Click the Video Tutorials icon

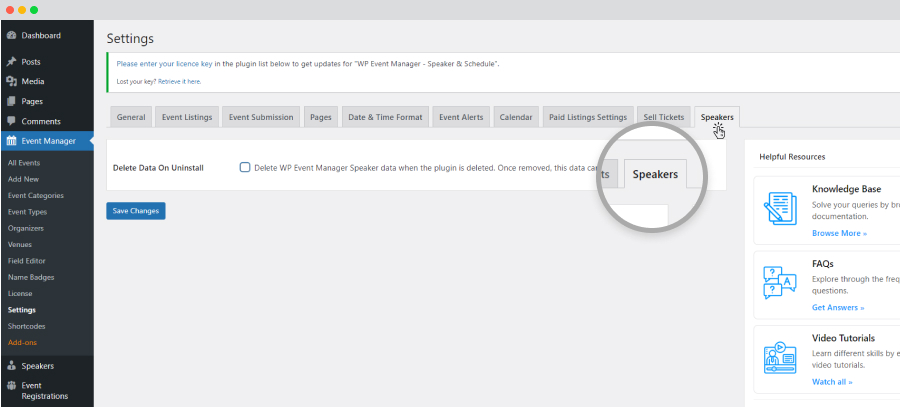pyautogui.click(x=780, y=357)
